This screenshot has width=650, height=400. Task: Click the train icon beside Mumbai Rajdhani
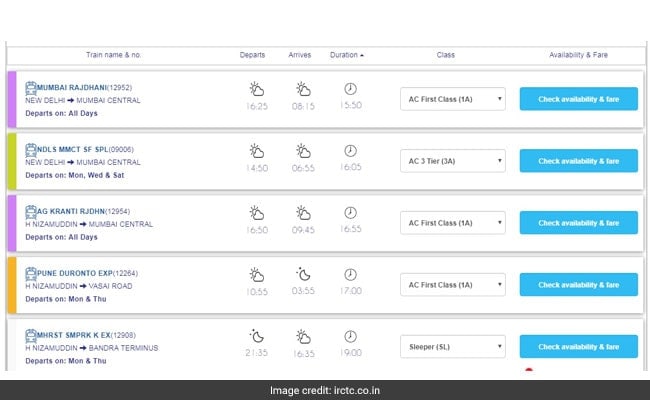pyautogui.click(x=30, y=87)
